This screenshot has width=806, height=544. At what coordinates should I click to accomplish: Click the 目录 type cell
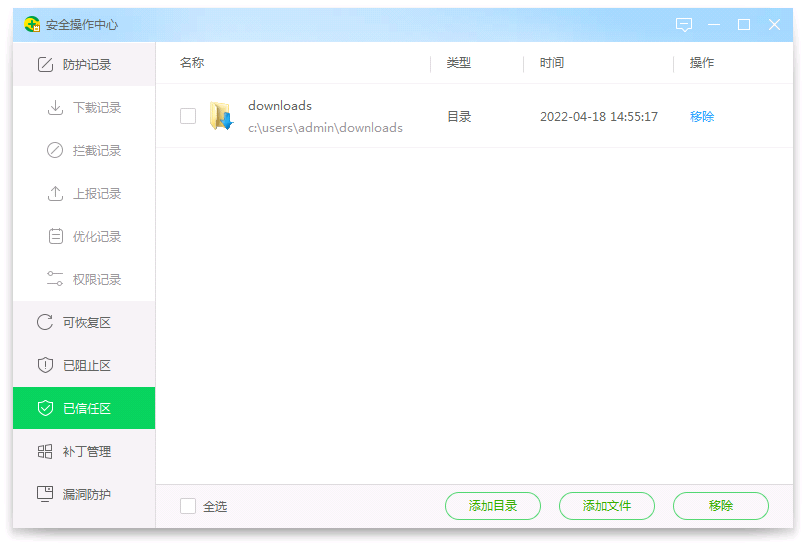pos(459,117)
